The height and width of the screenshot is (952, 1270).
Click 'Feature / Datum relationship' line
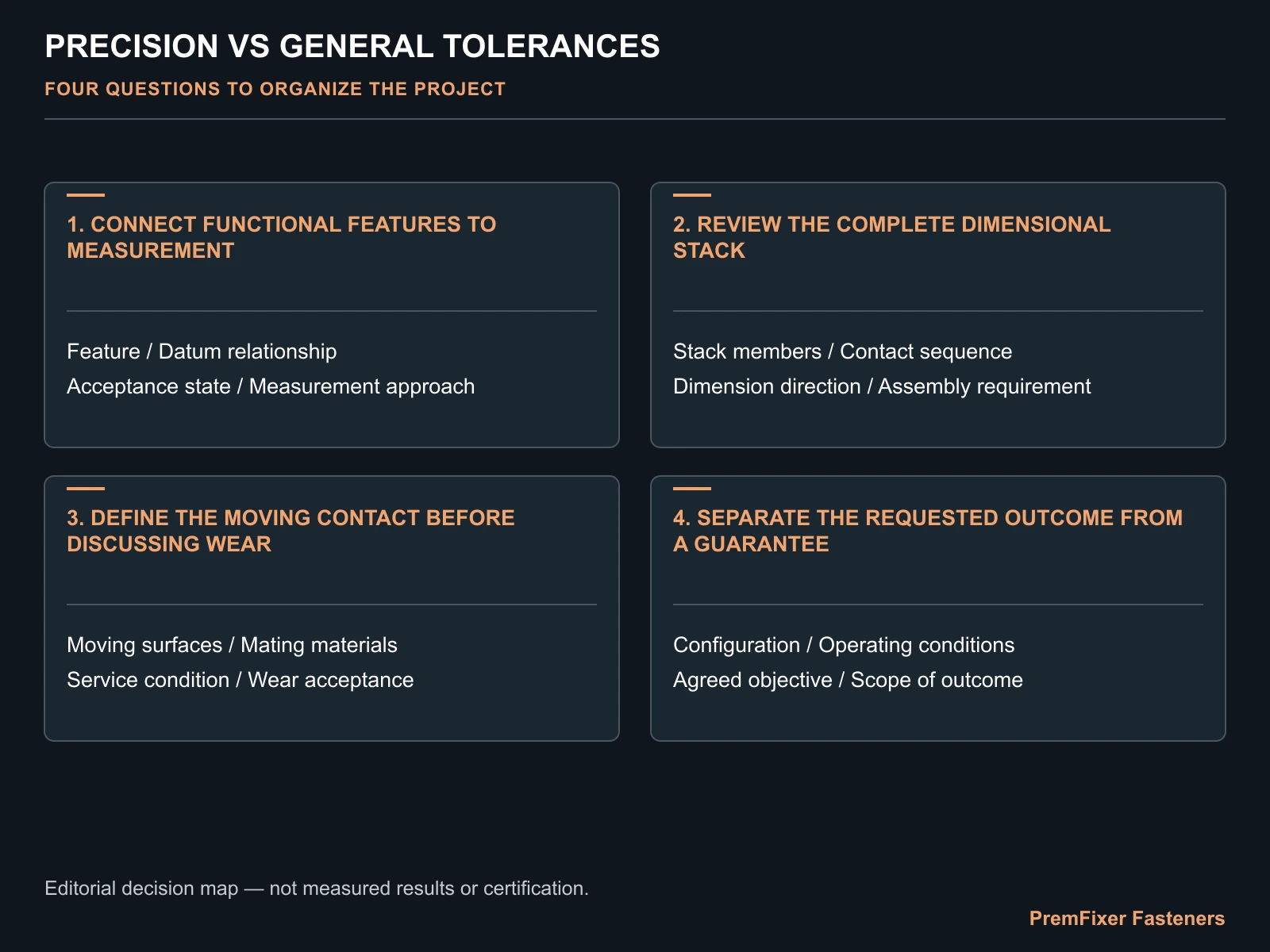(x=202, y=351)
